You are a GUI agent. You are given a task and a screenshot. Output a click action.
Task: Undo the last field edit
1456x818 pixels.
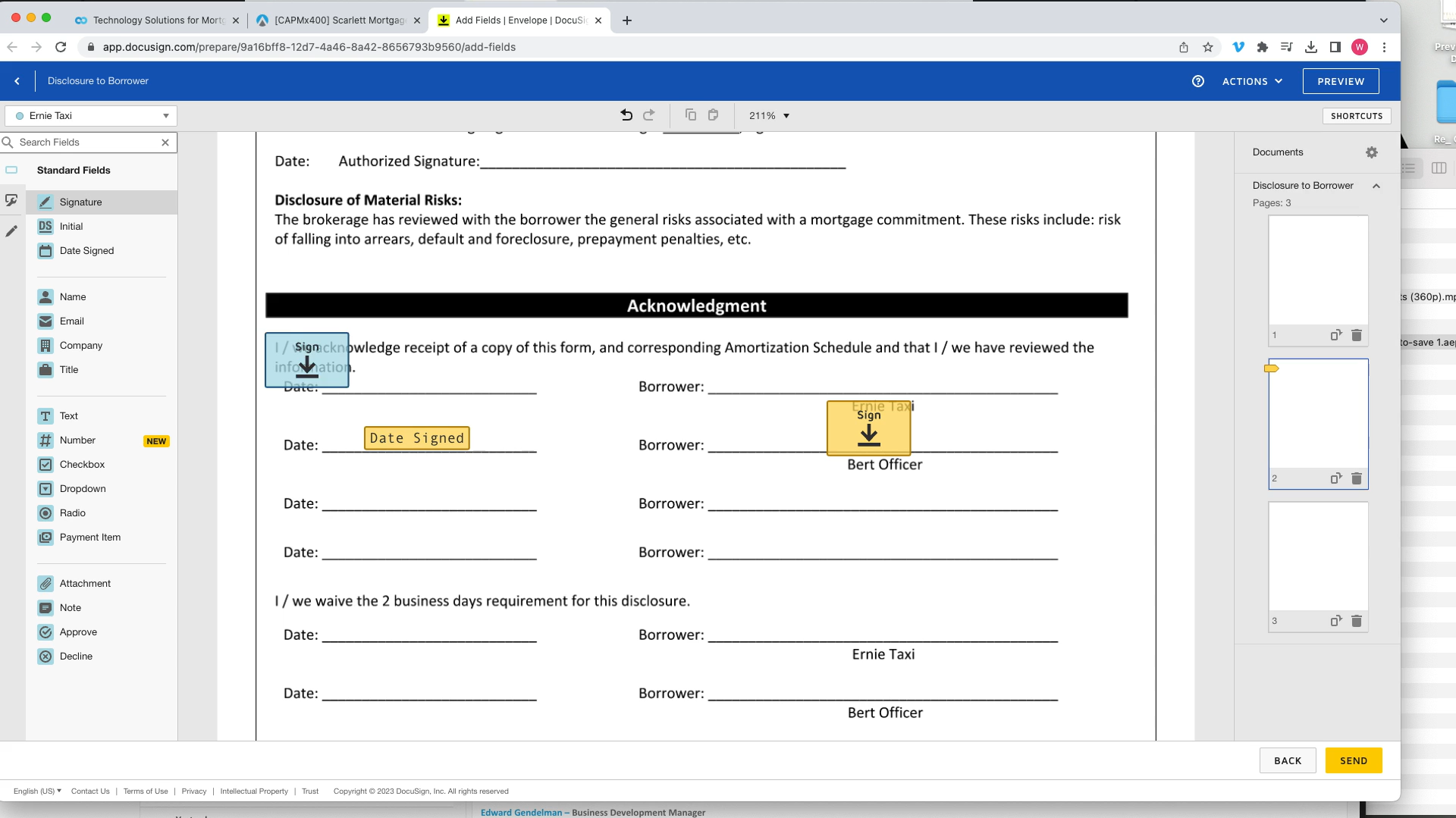tap(626, 115)
